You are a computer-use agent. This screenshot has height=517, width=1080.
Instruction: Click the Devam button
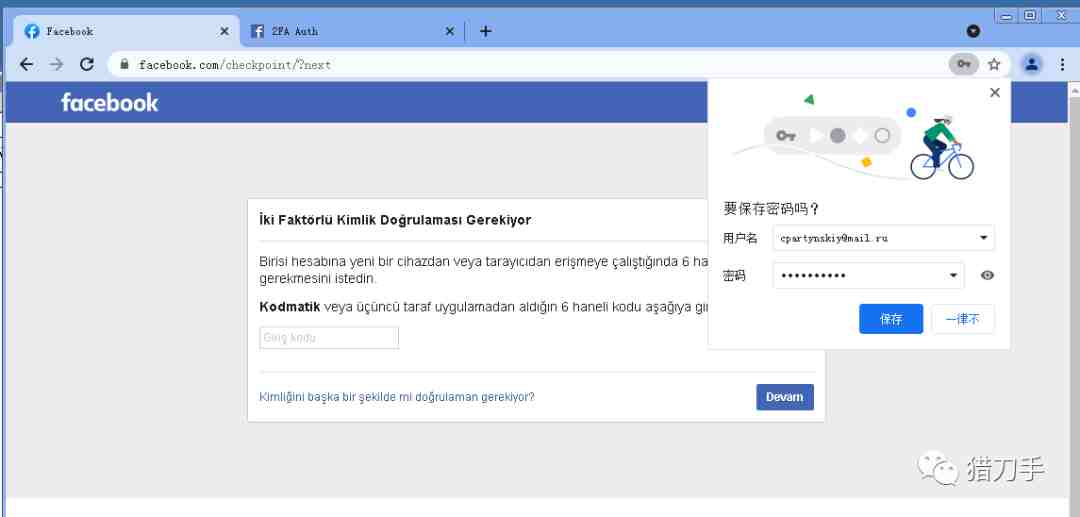click(785, 397)
